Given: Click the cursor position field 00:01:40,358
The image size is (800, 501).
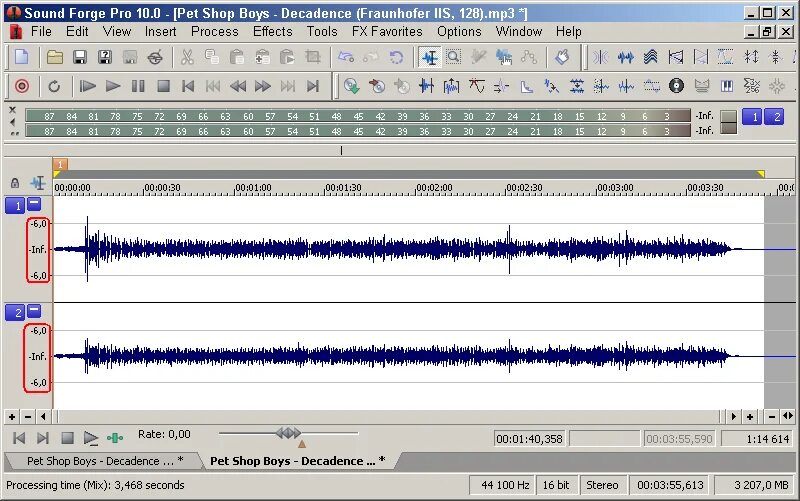Looking at the screenshot, I should coord(529,439).
